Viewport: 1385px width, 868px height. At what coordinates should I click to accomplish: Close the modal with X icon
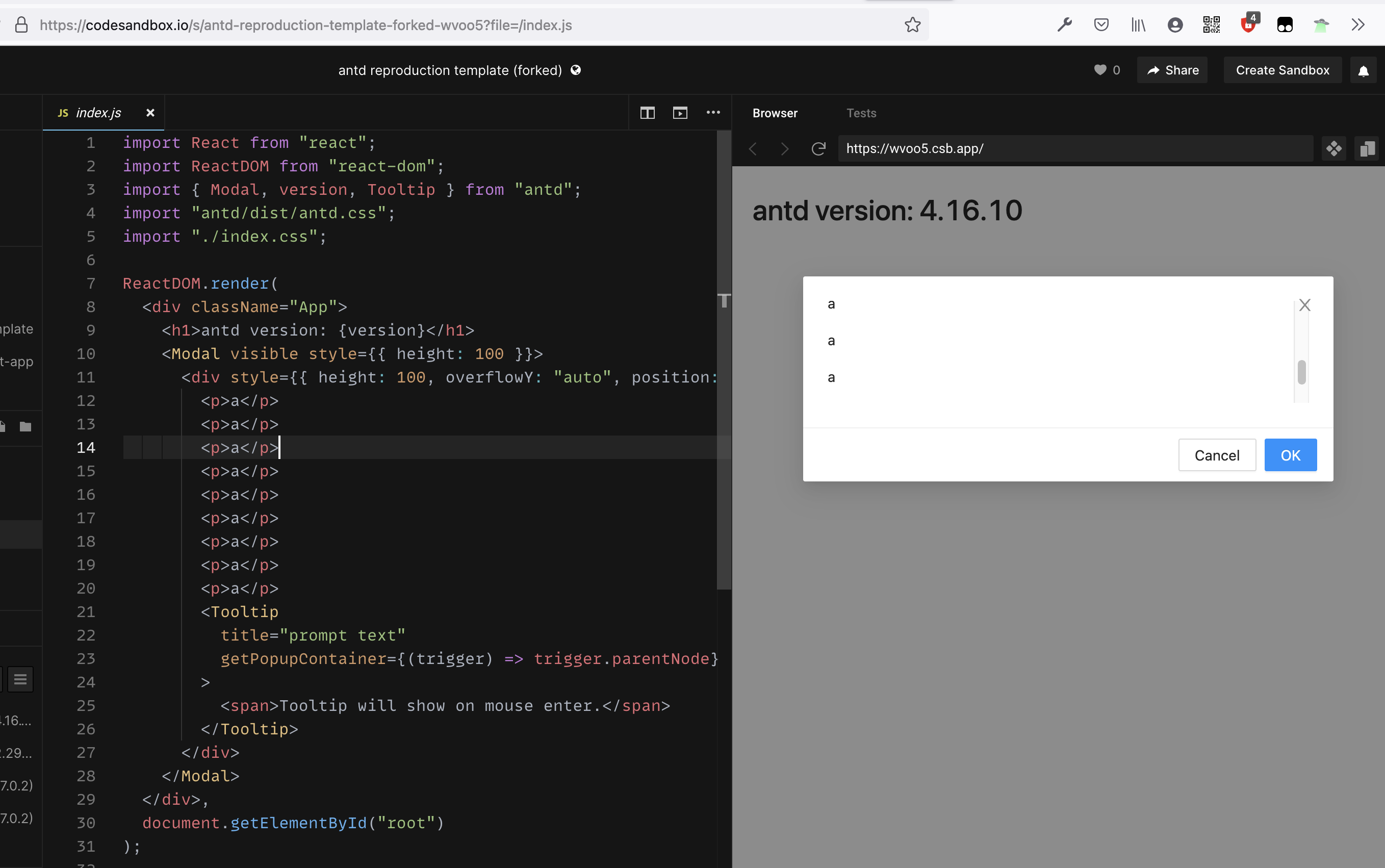1304,305
